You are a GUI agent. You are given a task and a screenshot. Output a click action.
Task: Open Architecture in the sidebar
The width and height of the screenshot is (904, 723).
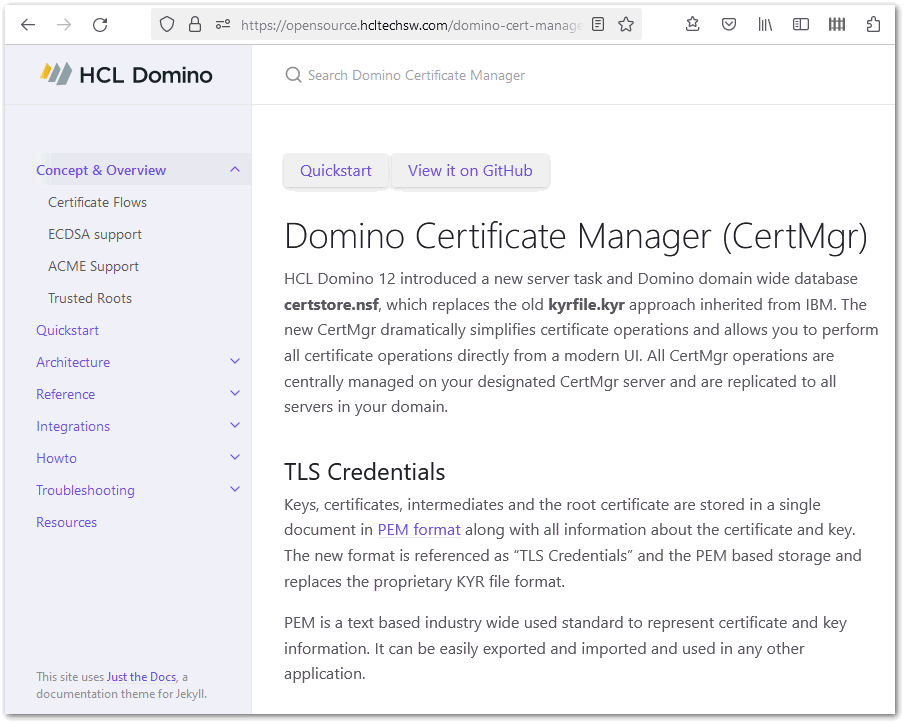[73, 362]
